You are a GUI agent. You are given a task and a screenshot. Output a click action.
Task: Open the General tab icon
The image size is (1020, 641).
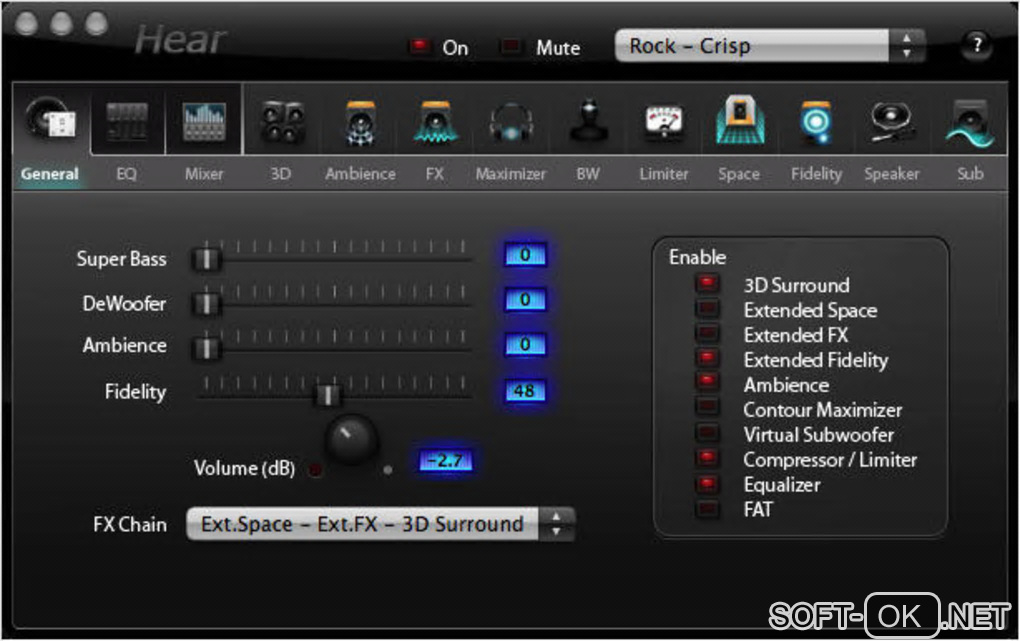click(51, 120)
